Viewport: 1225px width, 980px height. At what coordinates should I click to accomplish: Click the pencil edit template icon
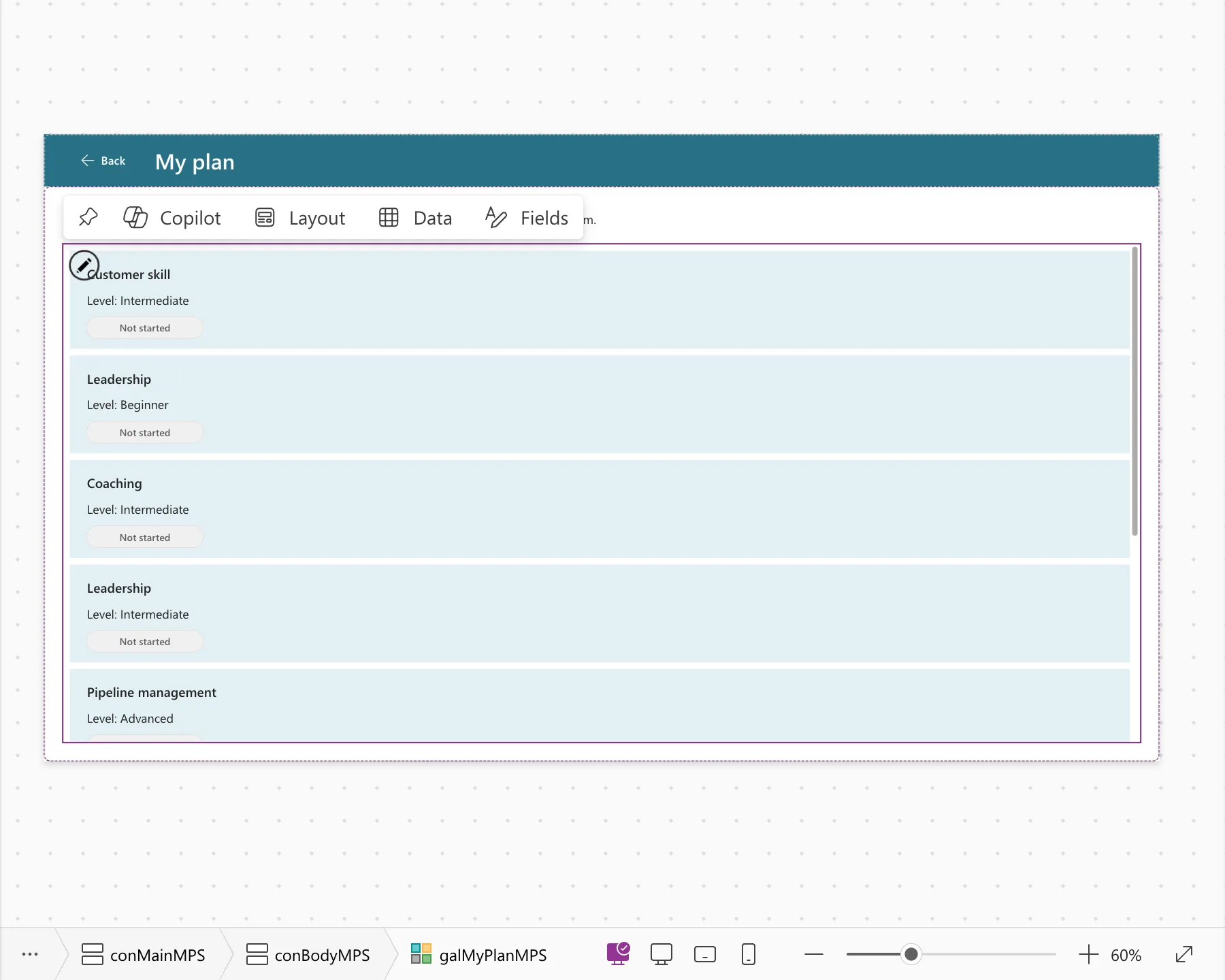[84, 265]
